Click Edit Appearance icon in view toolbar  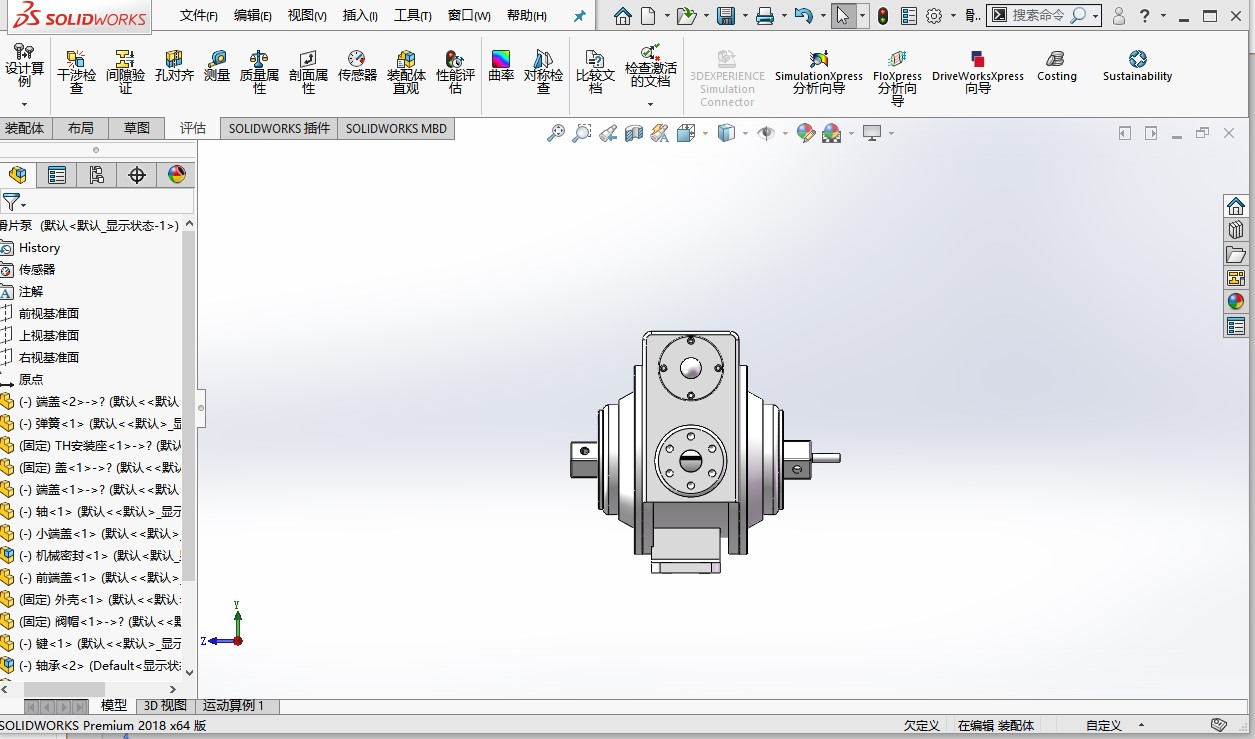click(806, 133)
